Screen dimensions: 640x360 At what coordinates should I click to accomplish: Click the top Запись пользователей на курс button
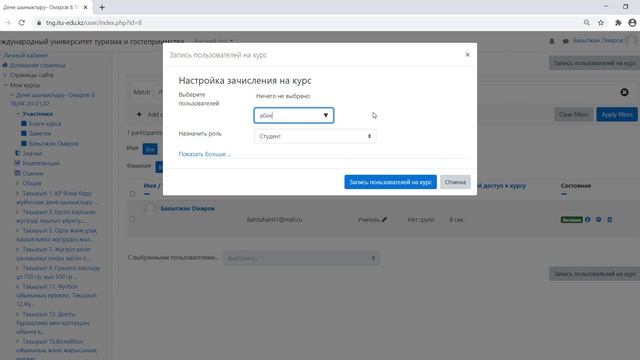(x=594, y=63)
